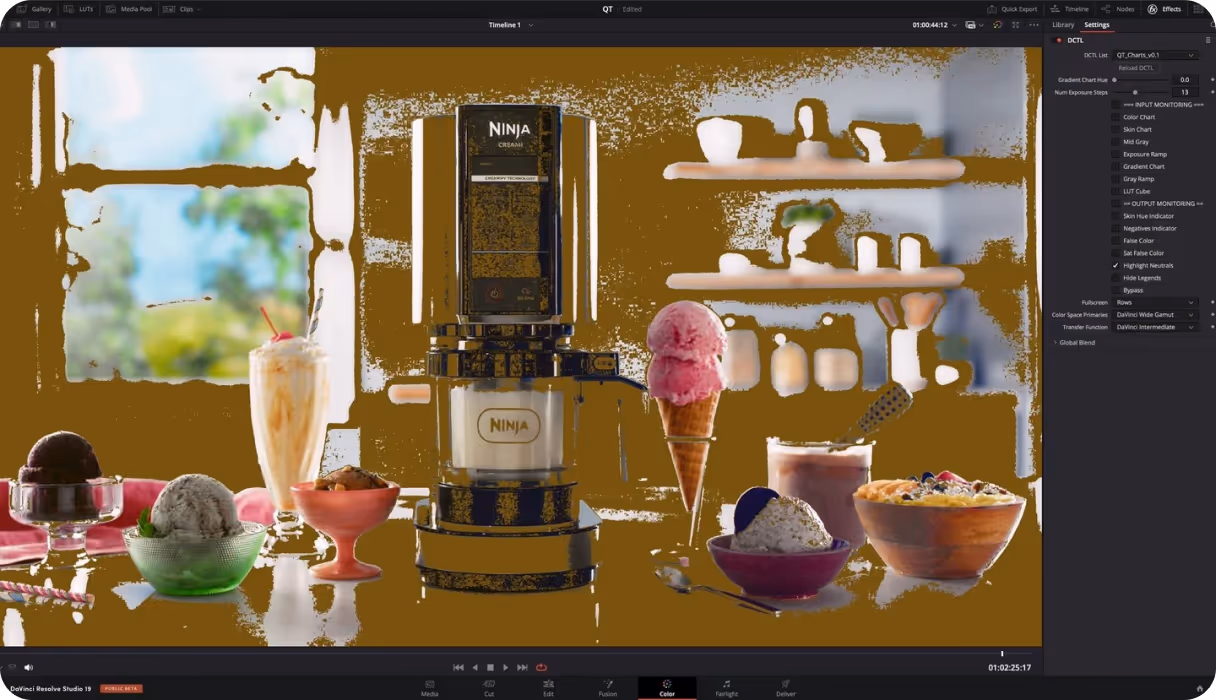
Task: Click the Gradient Chart Hue value field
Action: point(1185,79)
